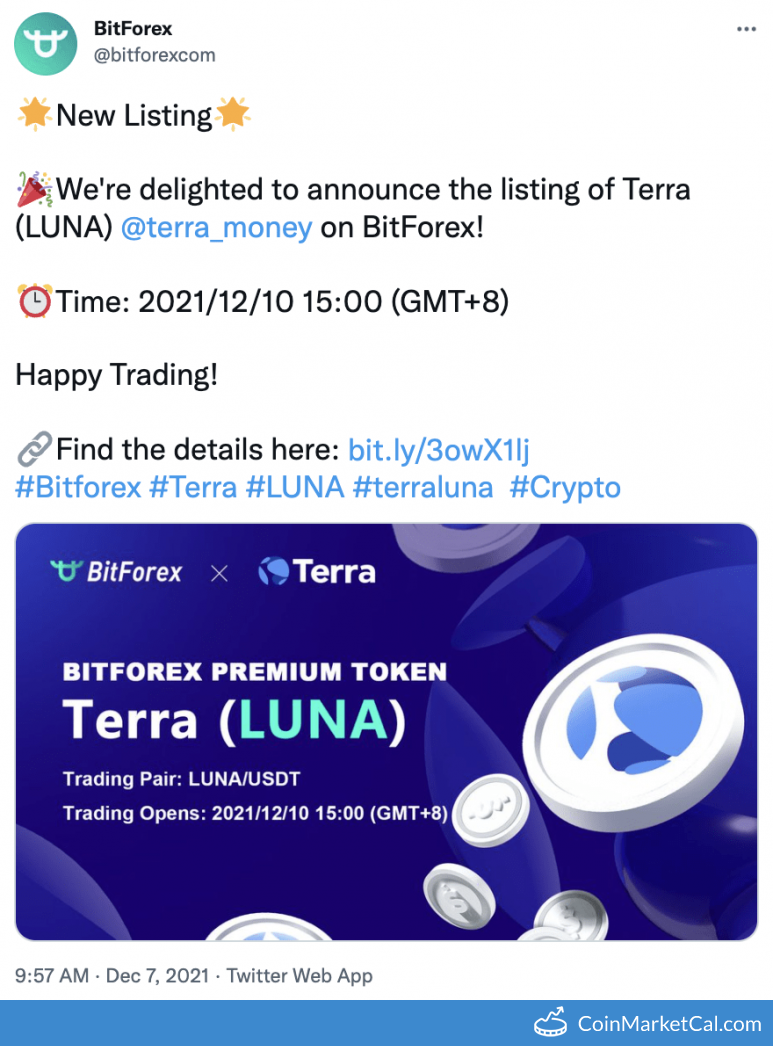
Task: Open the tweet options menu via three dots
Action: point(745,30)
